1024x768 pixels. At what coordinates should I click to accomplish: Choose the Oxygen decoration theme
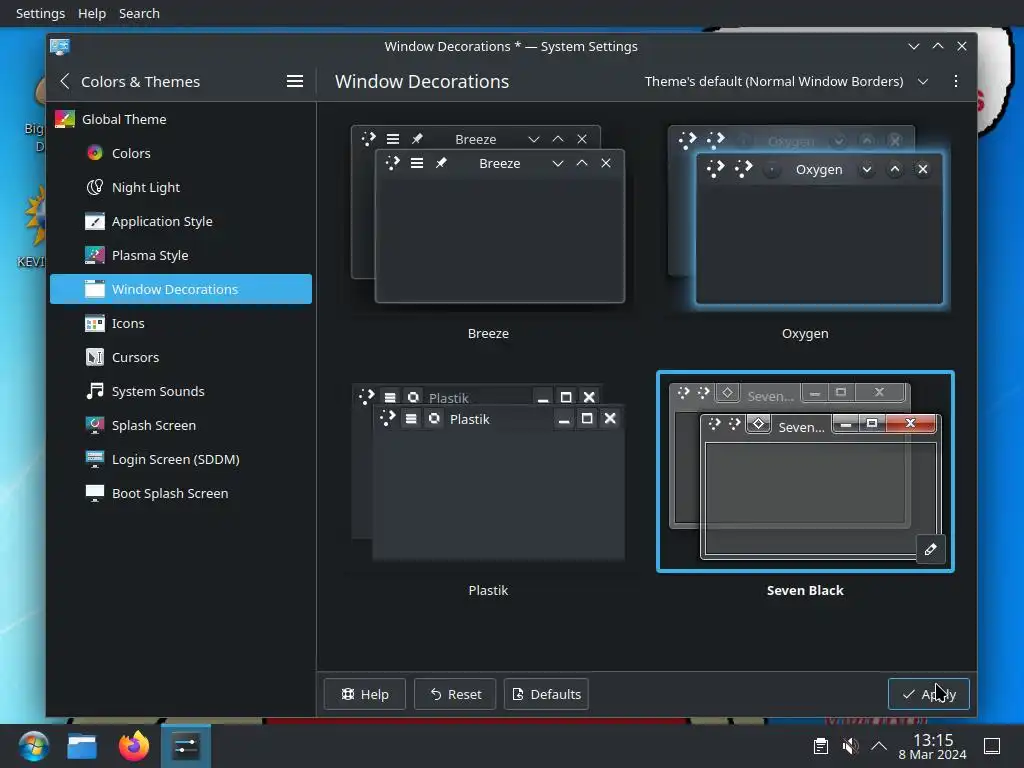click(x=805, y=215)
